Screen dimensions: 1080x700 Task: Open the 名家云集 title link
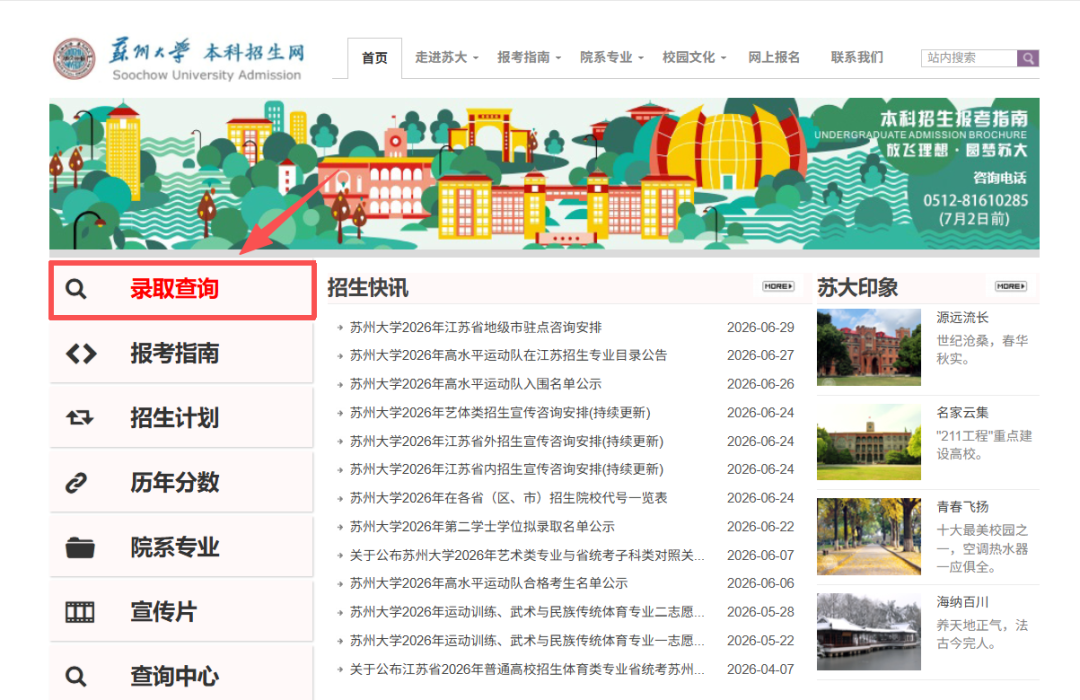(962, 413)
